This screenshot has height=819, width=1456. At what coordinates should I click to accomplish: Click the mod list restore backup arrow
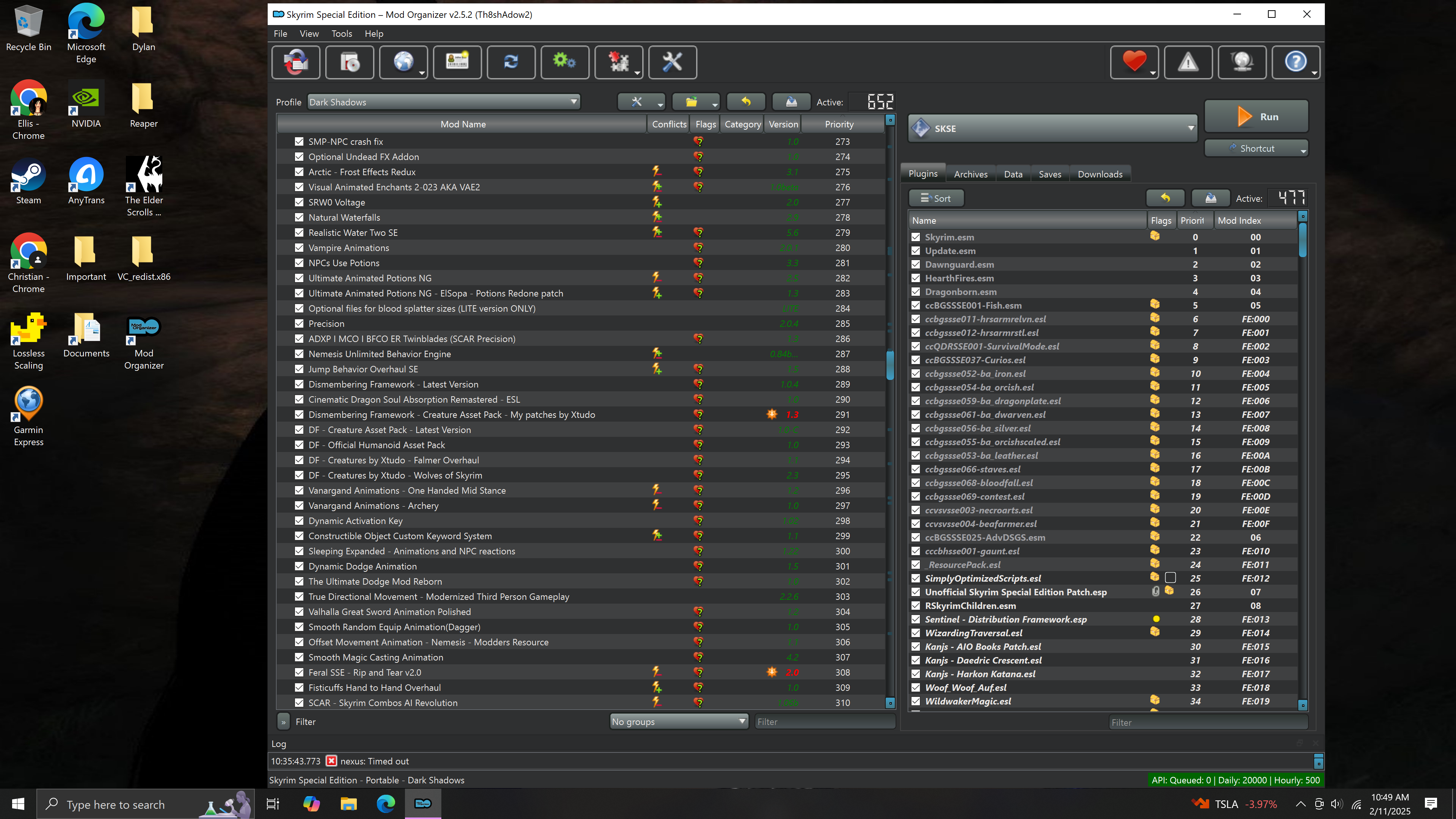tap(746, 102)
